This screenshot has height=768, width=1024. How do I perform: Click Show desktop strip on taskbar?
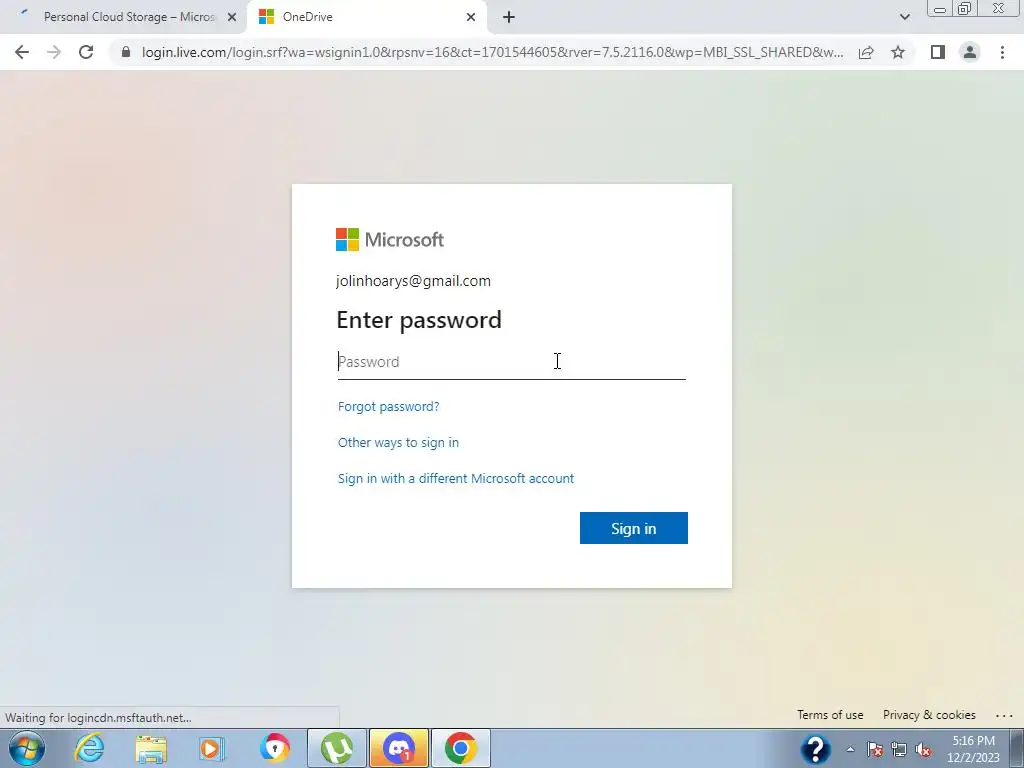(x=1017, y=749)
